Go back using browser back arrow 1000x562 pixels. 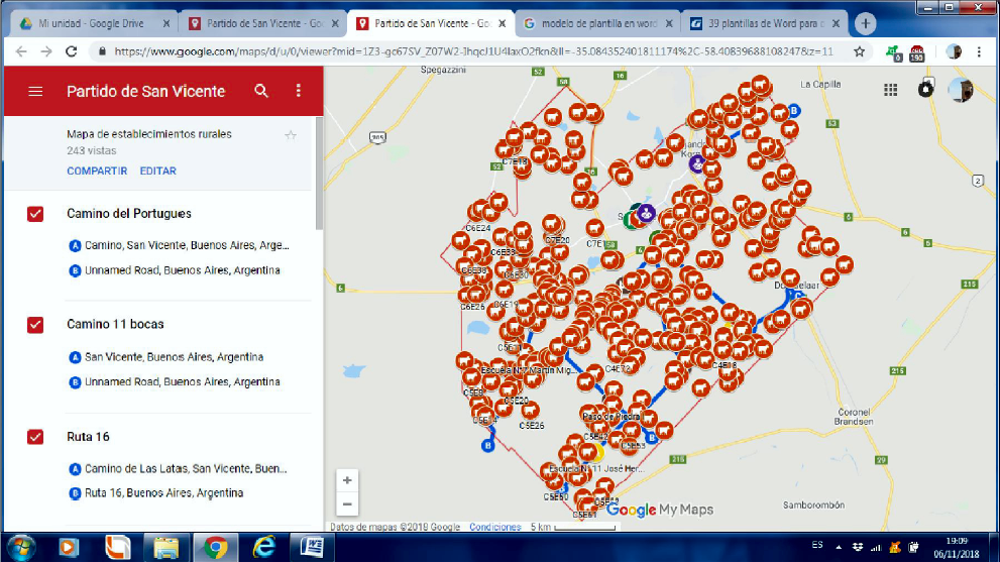pyautogui.click(x=21, y=52)
